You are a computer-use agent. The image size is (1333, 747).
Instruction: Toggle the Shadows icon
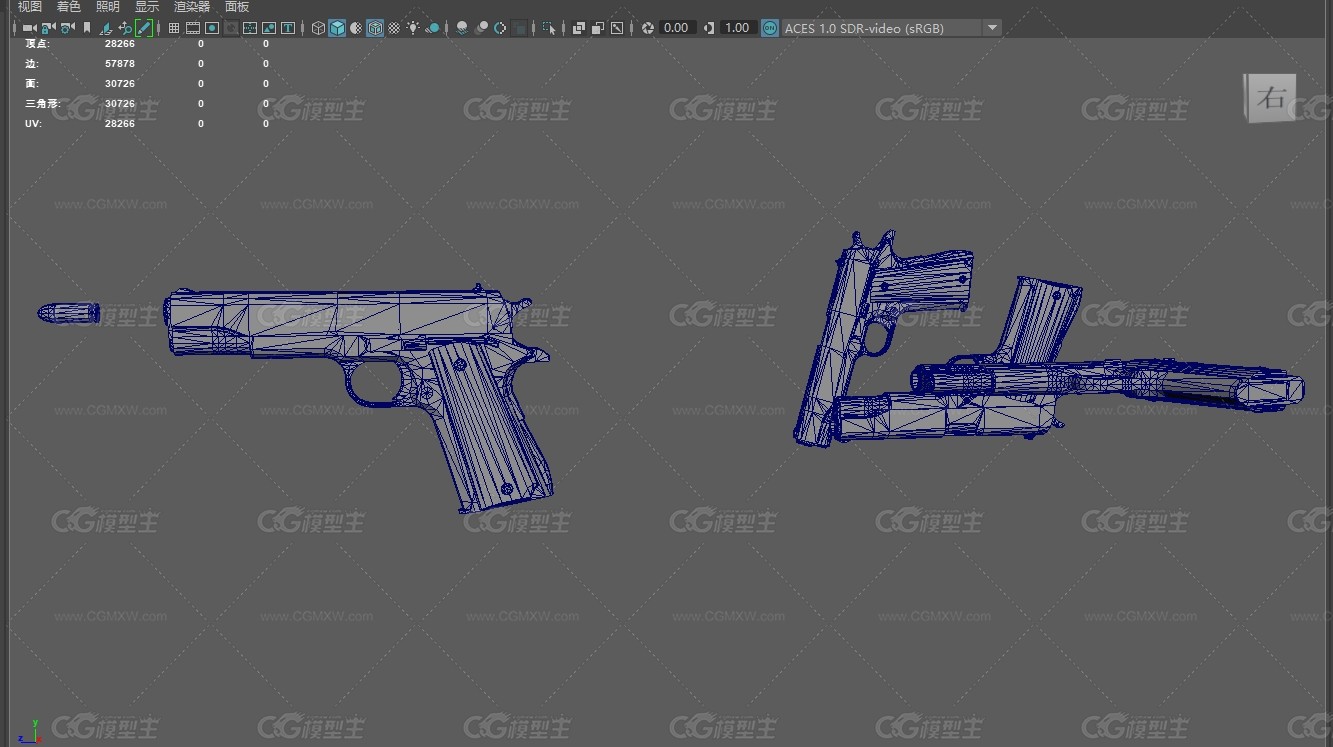pos(432,28)
